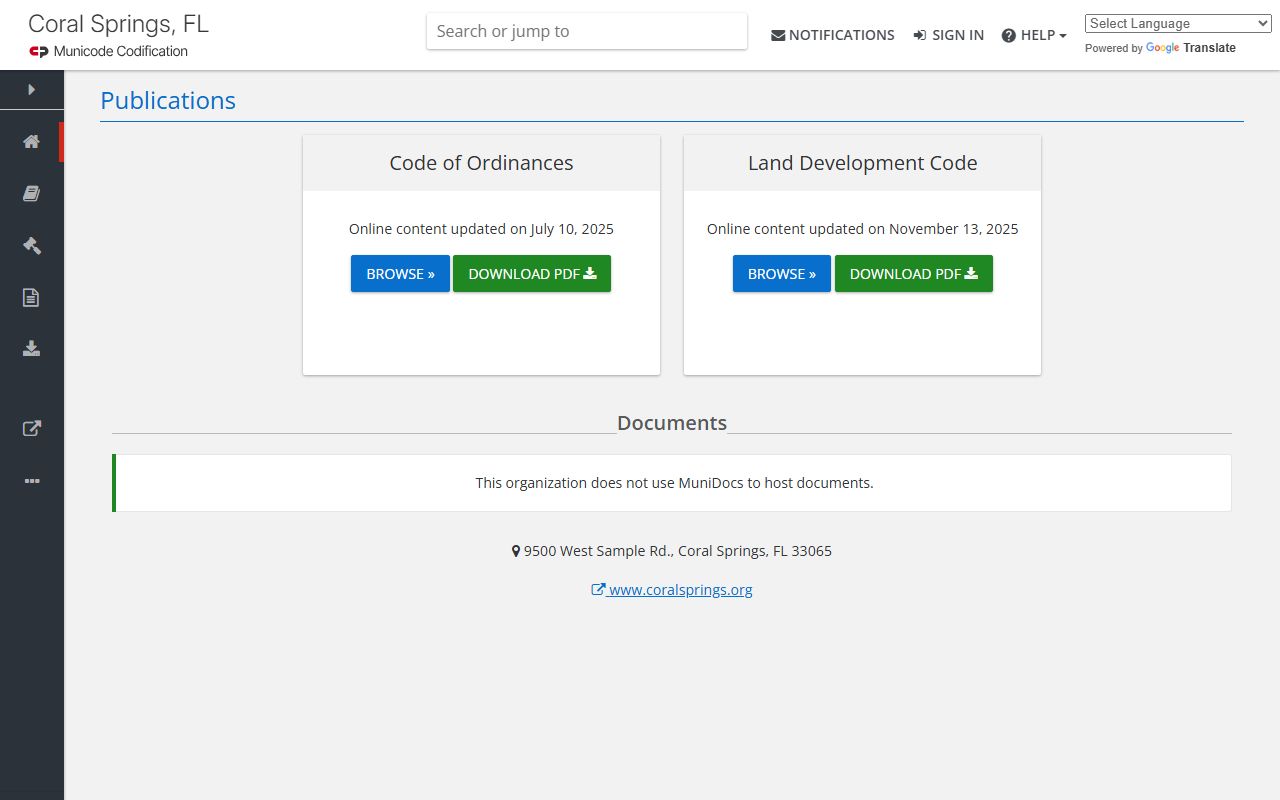Image resolution: width=1280 pixels, height=800 pixels.
Task: Download the Land Development Code PDF
Action: click(x=913, y=274)
